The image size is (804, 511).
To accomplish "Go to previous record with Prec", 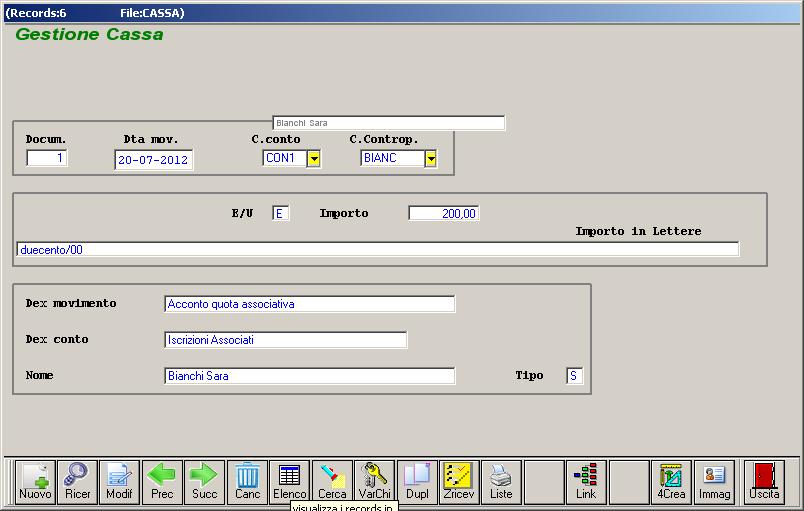I will coord(162,481).
